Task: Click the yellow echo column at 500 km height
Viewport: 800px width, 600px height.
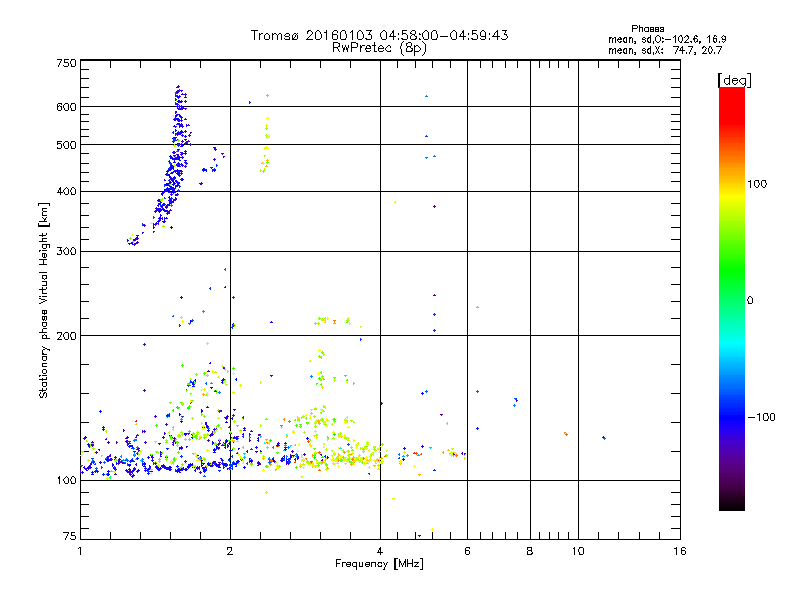Action: coord(266,145)
